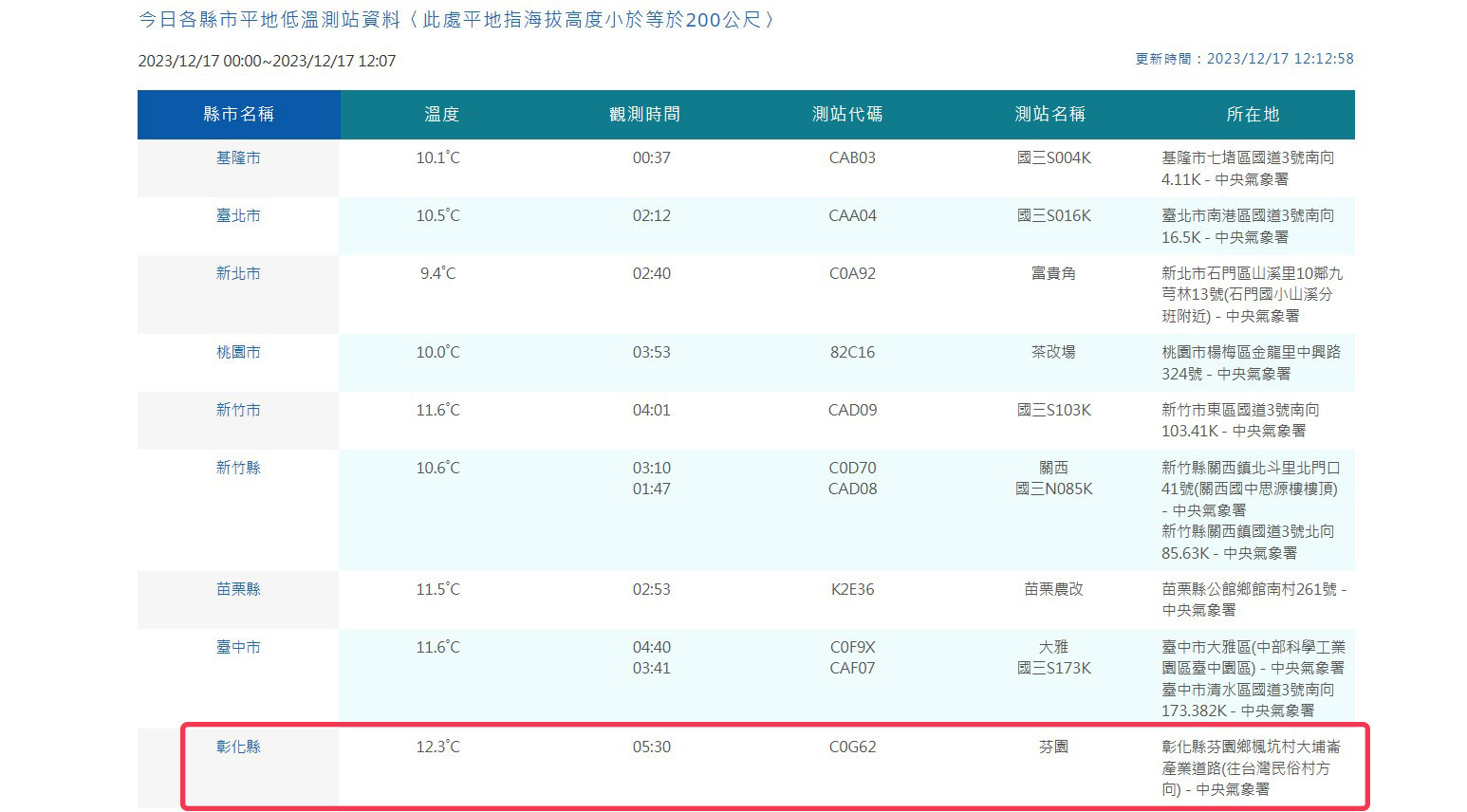This screenshot has width=1467, height=812.
Task: Select station code C0G62 in 彰化縣 row
Action: coord(852,747)
